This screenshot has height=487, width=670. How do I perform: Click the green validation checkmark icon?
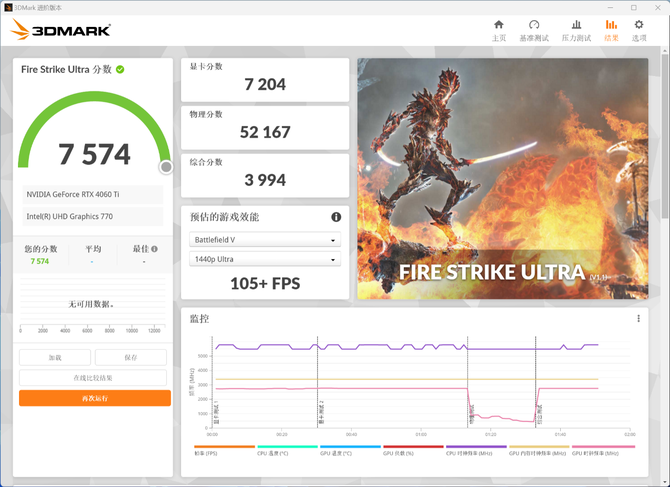120,69
